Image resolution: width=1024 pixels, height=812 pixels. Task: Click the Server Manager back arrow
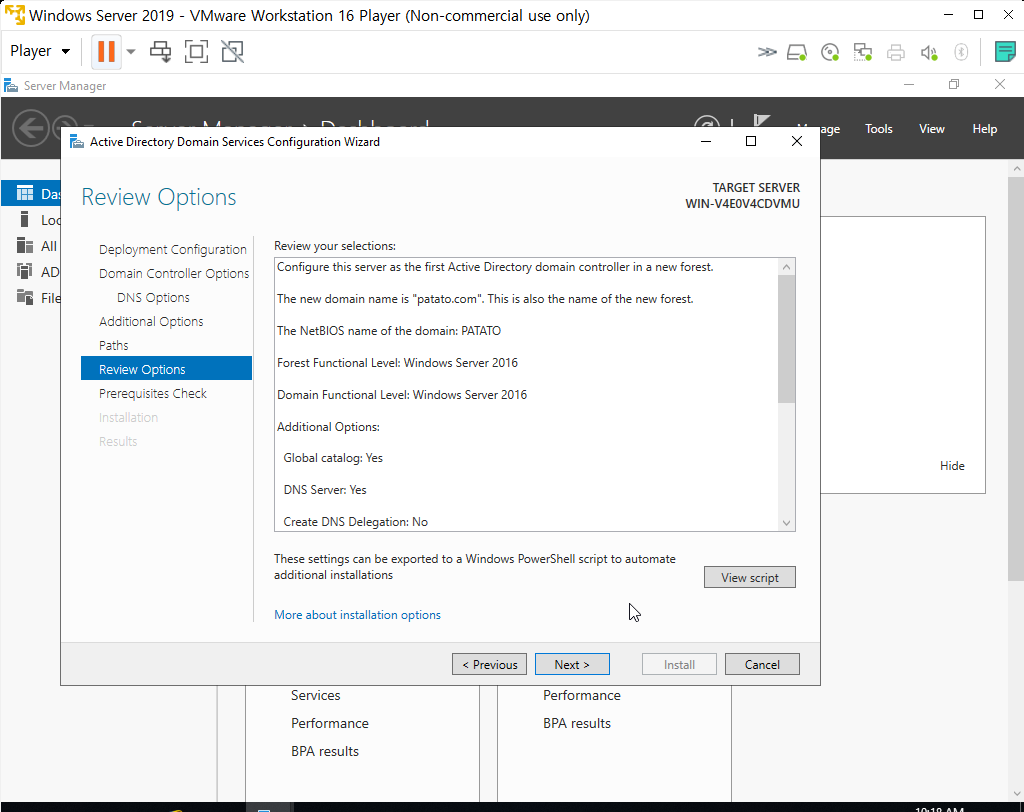point(31,128)
